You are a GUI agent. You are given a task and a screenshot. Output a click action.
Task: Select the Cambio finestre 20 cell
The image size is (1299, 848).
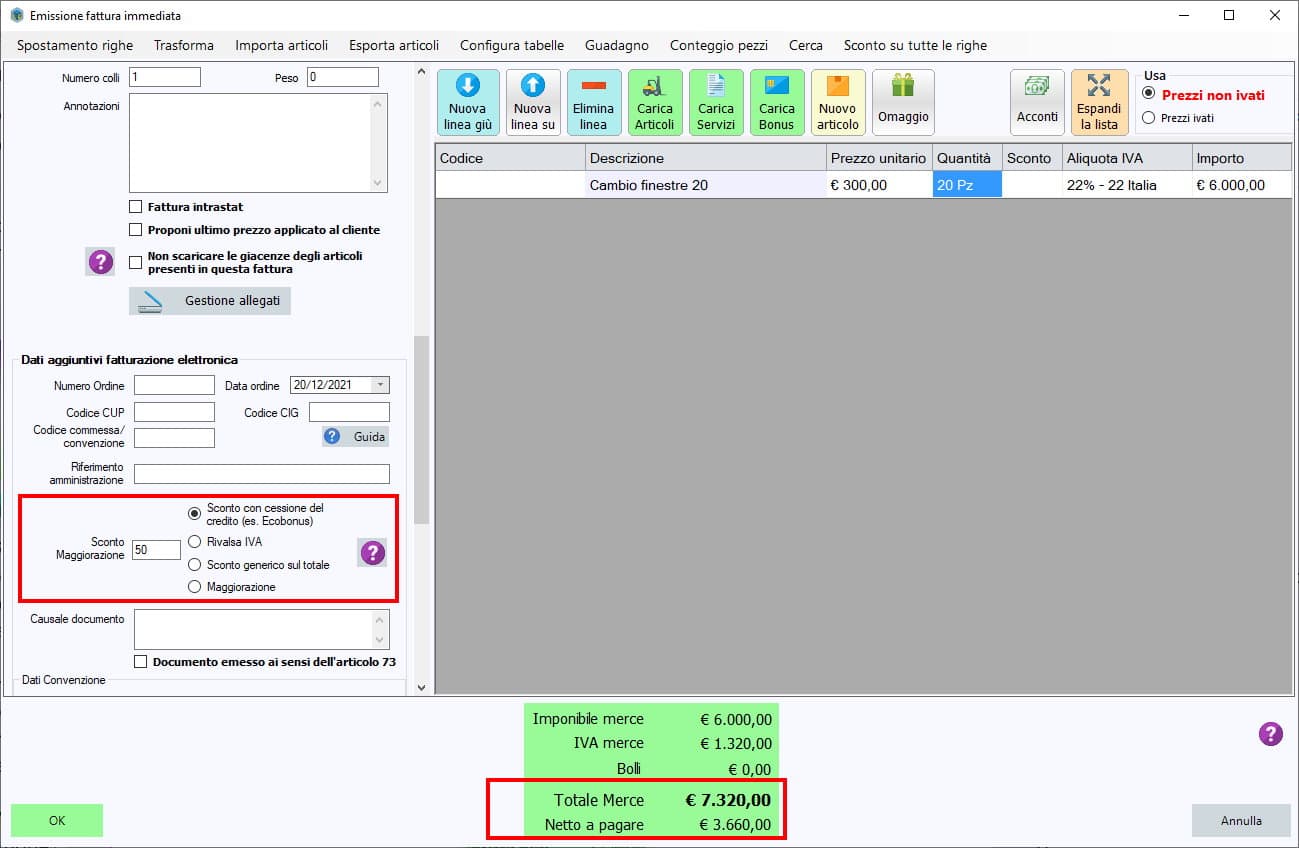coord(706,185)
